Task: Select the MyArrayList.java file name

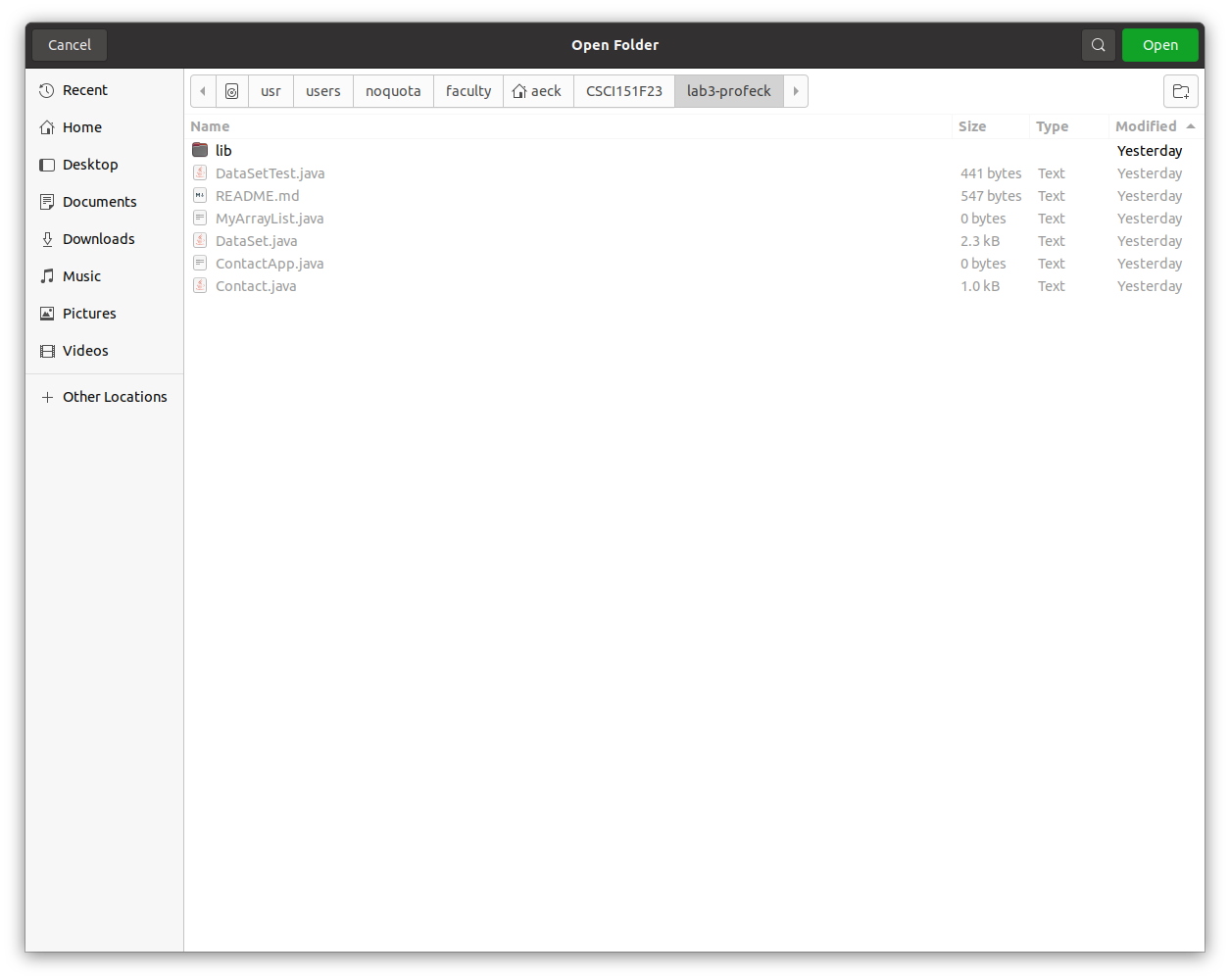Action: coord(270,219)
